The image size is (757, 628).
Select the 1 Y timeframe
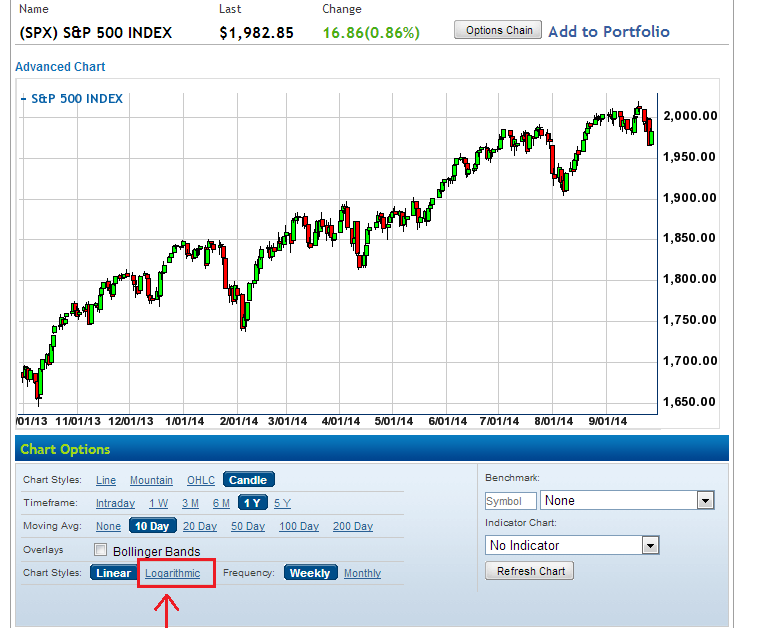(252, 503)
